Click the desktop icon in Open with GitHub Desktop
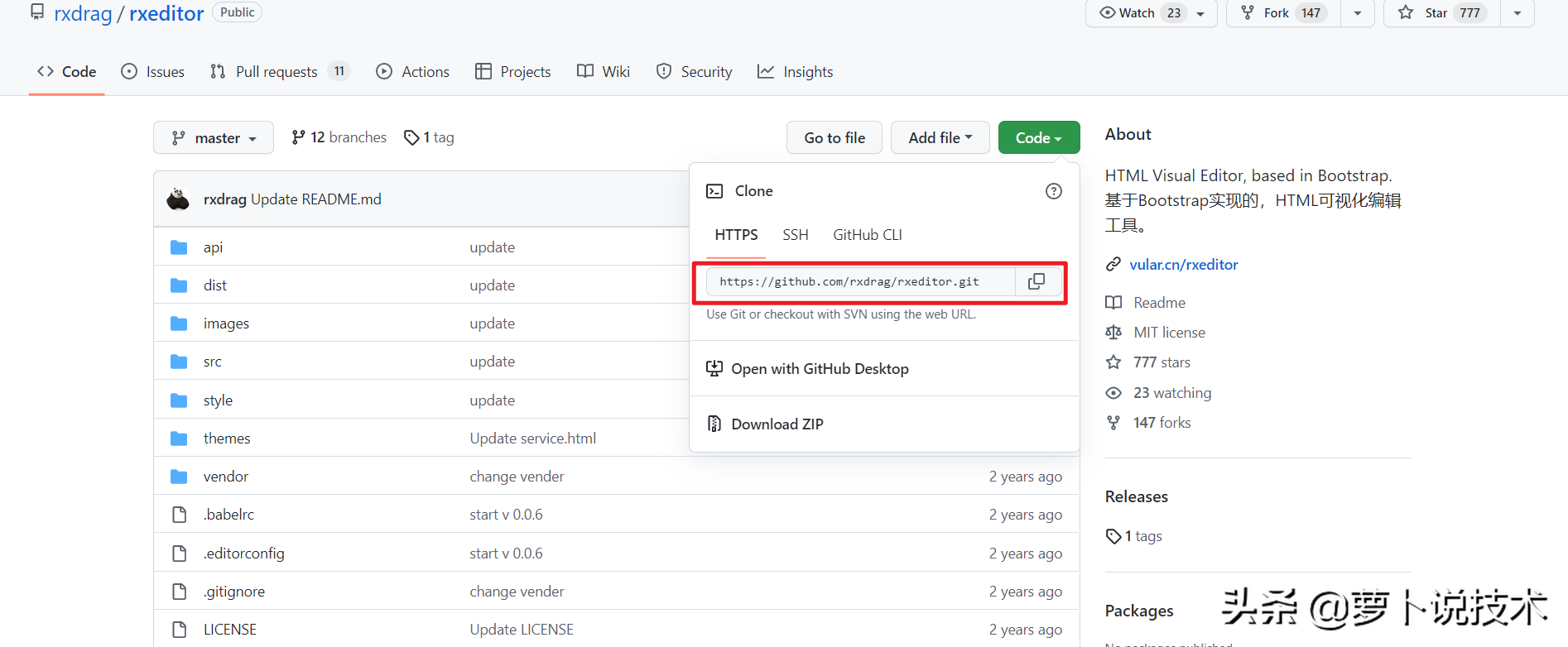This screenshot has width=1568, height=647. [x=714, y=368]
